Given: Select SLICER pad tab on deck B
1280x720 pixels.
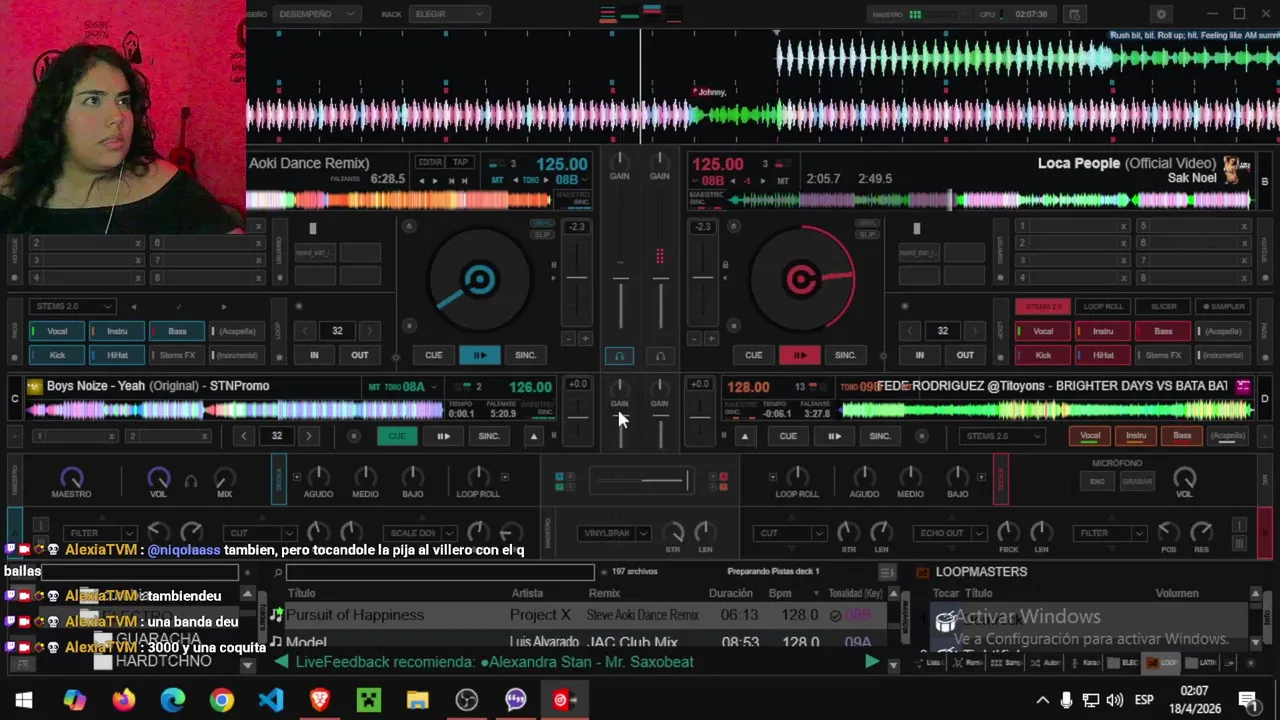Looking at the screenshot, I should coord(1163,306).
